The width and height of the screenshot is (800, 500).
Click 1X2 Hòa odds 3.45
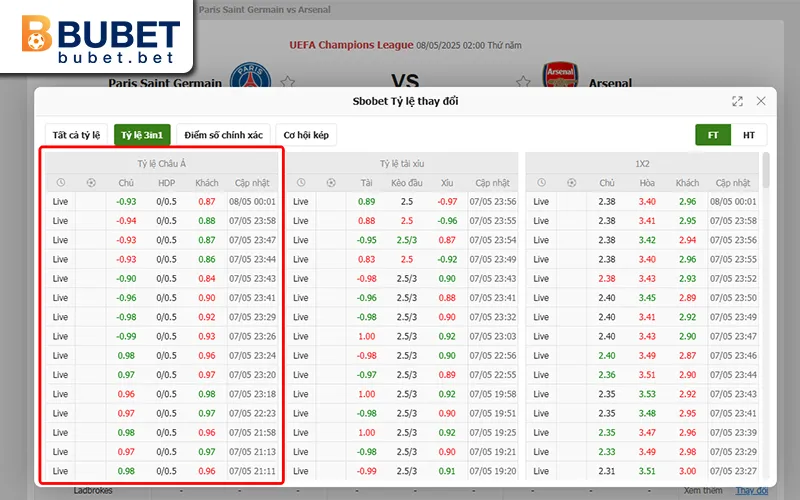[x=647, y=298]
